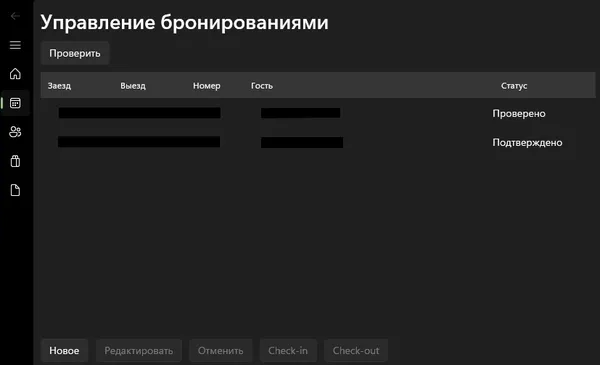Select the booking row with status Подтверждено

(x=318, y=142)
